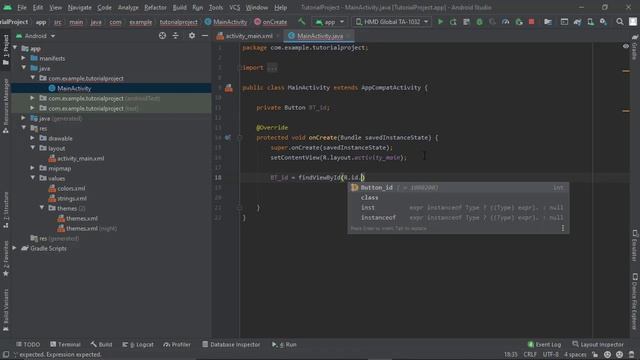Click the override gutter icon beside onCreate
The width and height of the screenshot is (640, 360).
(228, 138)
